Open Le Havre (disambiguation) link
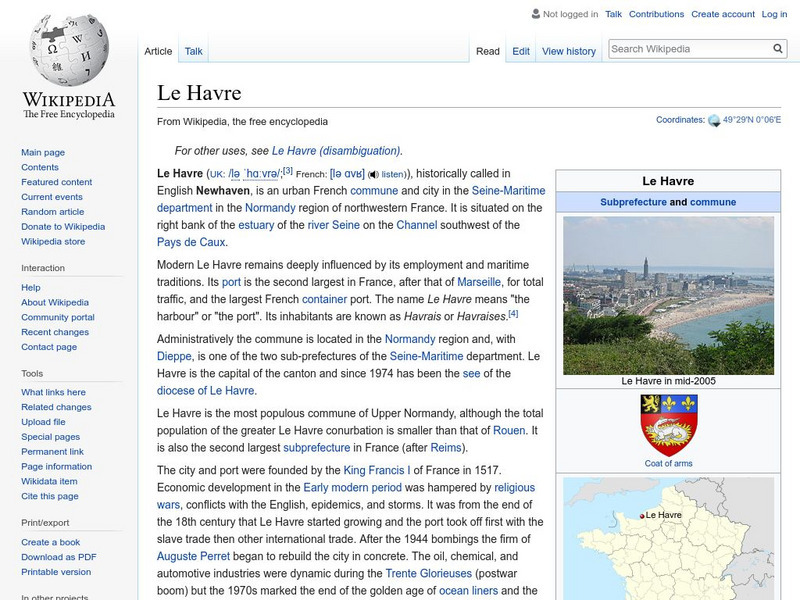The width and height of the screenshot is (800, 600). (336, 151)
